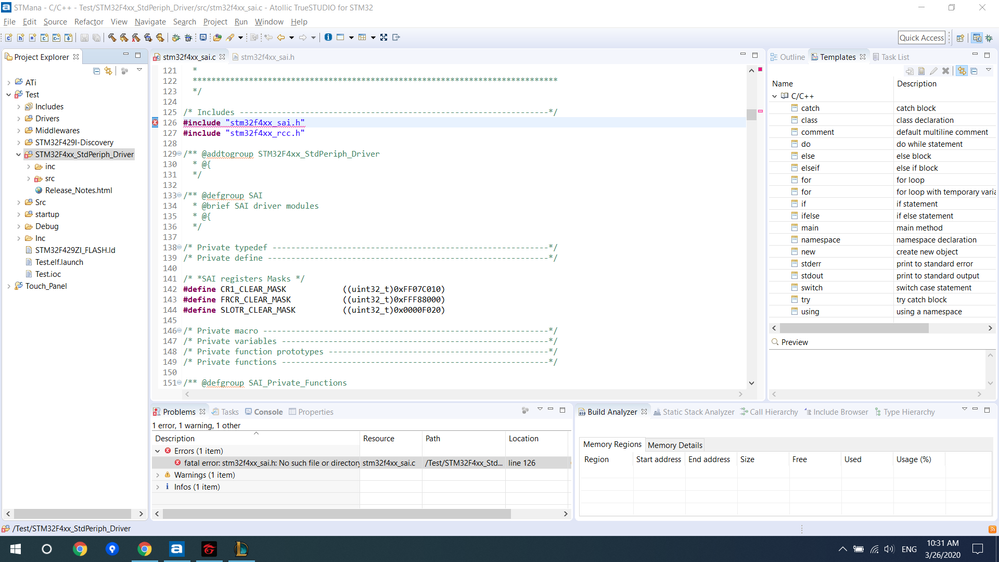This screenshot has width=999, height=562.
Task: Open the notification center icon
Action: 978,549
